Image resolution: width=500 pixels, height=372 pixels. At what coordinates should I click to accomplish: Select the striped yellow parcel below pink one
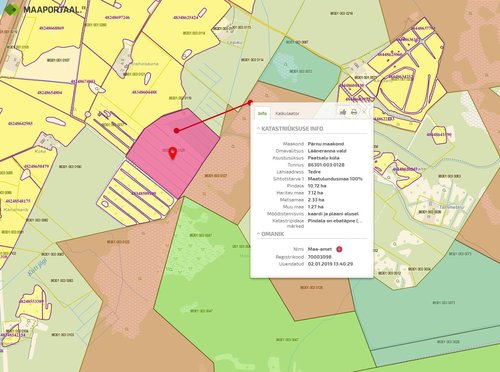point(135,193)
